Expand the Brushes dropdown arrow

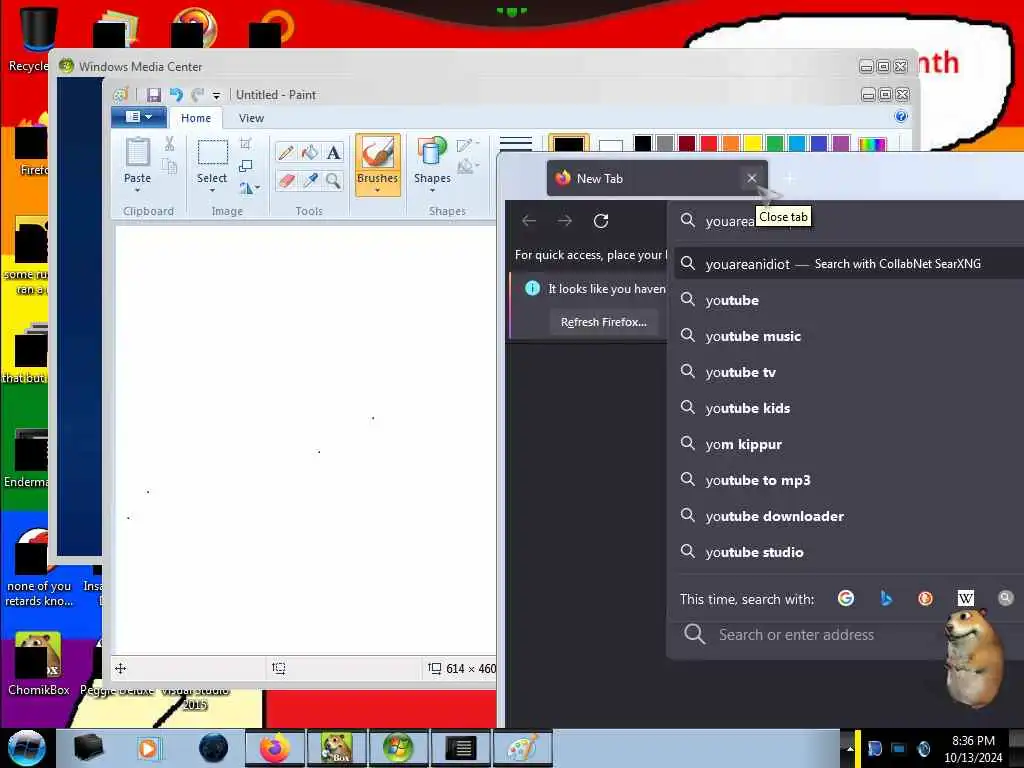click(377, 191)
